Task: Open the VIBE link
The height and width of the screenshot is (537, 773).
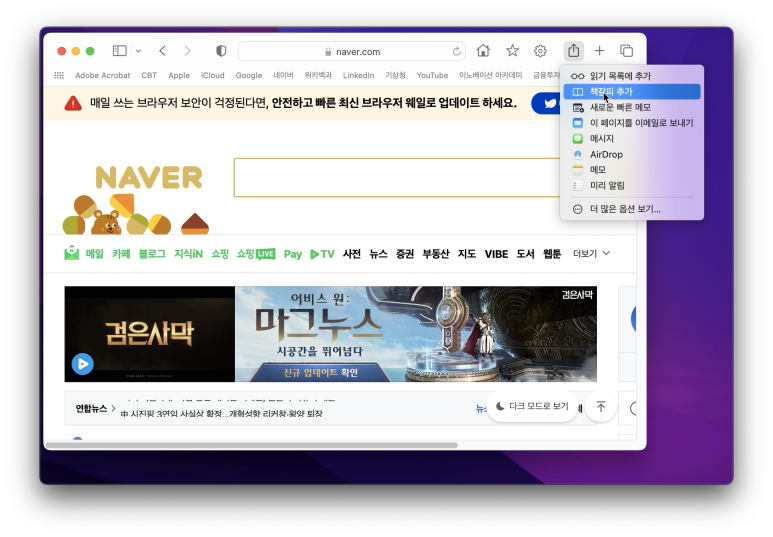Action: [x=496, y=254]
